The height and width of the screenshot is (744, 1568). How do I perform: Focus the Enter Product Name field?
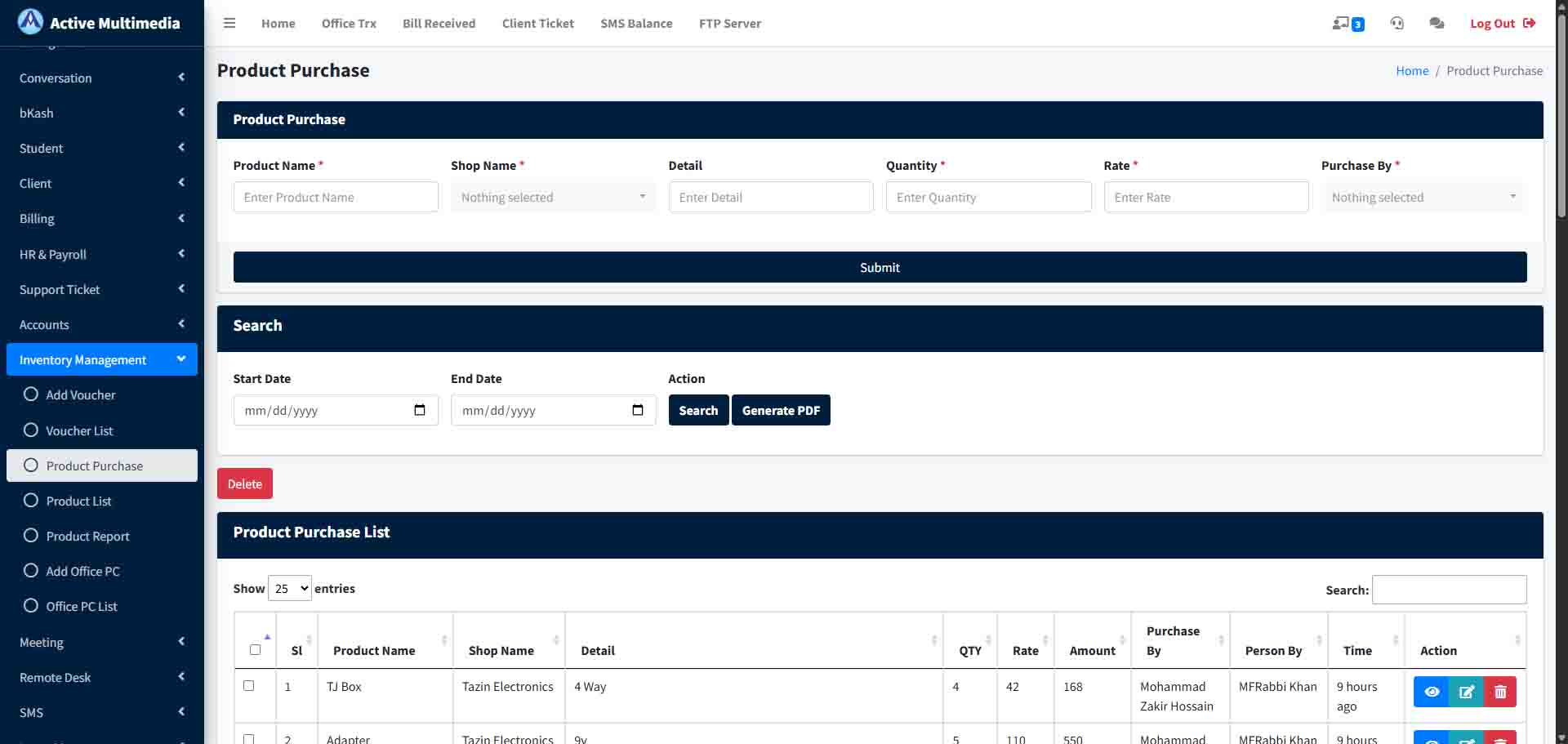tap(336, 197)
